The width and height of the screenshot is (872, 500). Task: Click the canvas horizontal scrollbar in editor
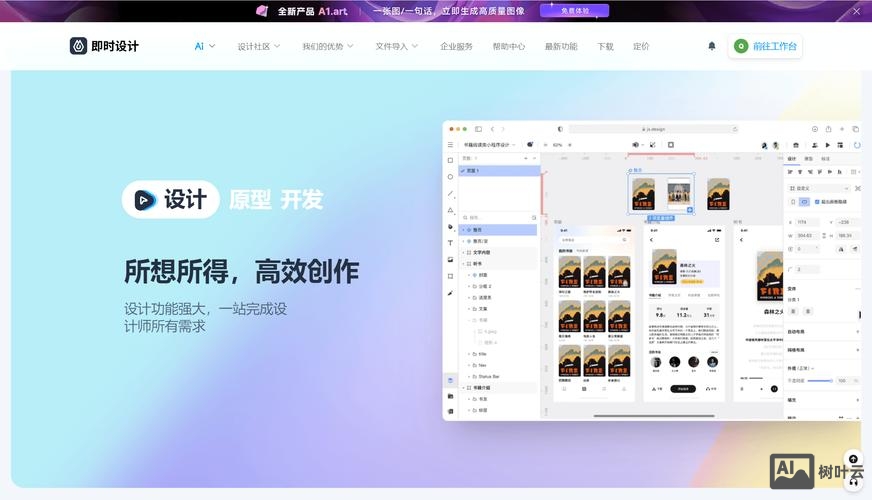point(654,415)
